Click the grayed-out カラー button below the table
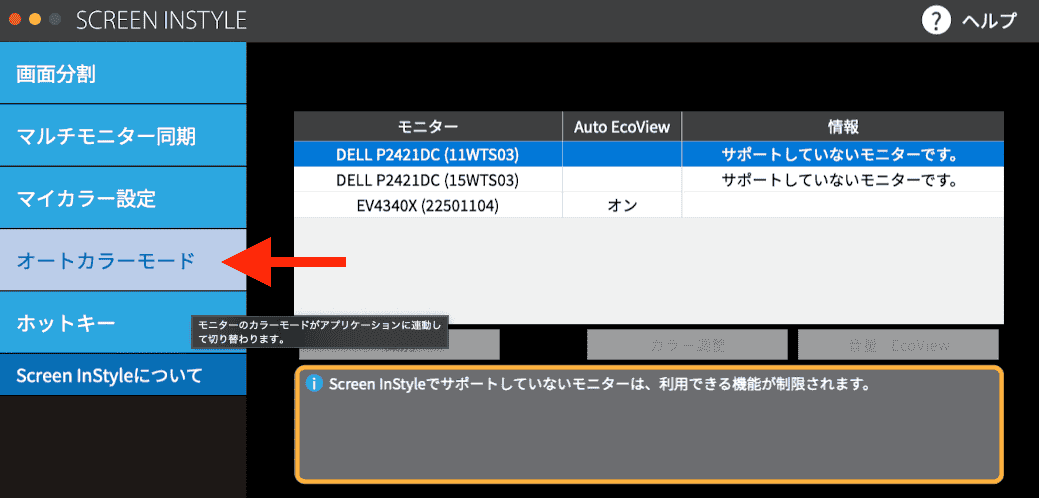 tap(687, 344)
